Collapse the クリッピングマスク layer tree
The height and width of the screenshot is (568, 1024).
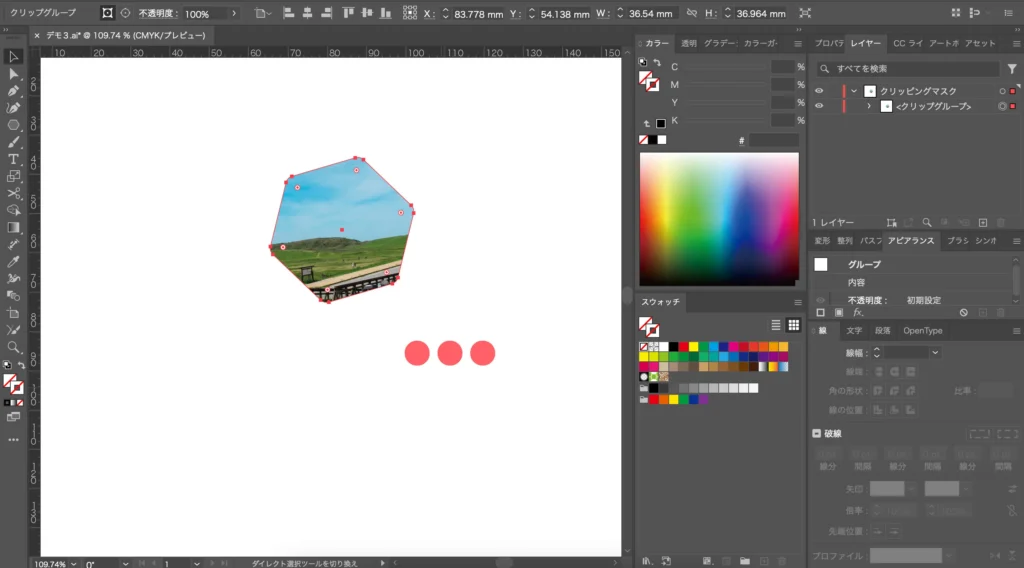[x=854, y=91]
